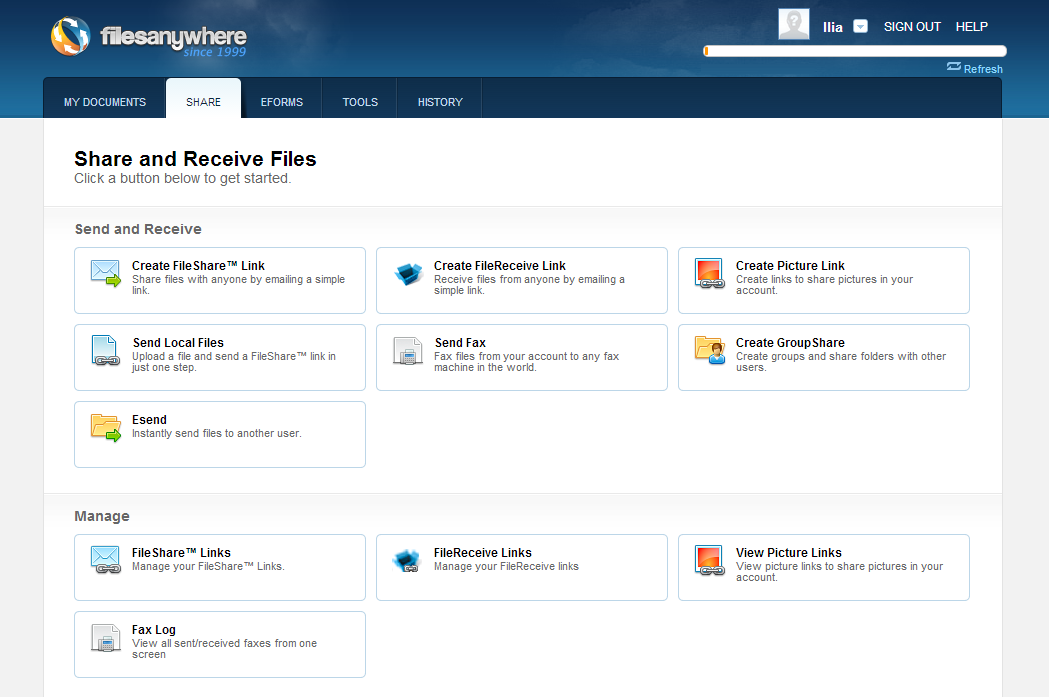Open the Fax Log title
Image resolution: width=1049 pixels, height=697 pixels.
click(154, 629)
